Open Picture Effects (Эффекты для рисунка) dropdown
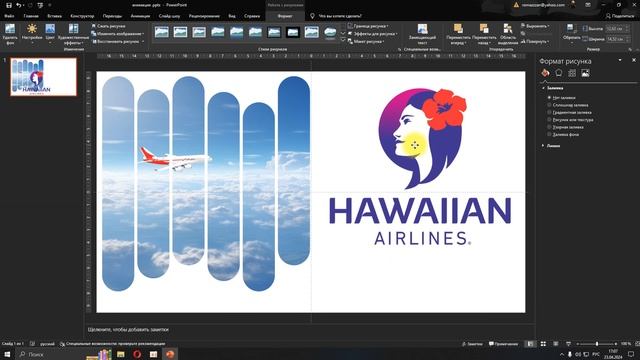The image size is (640, 360). (373, 33)
